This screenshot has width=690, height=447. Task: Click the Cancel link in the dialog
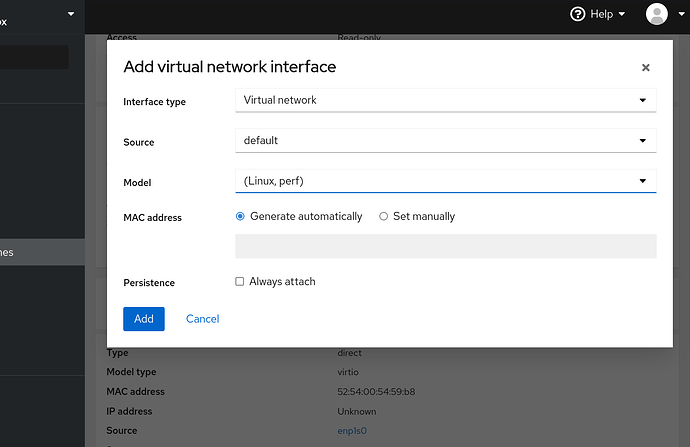click(x=202, y=319)
